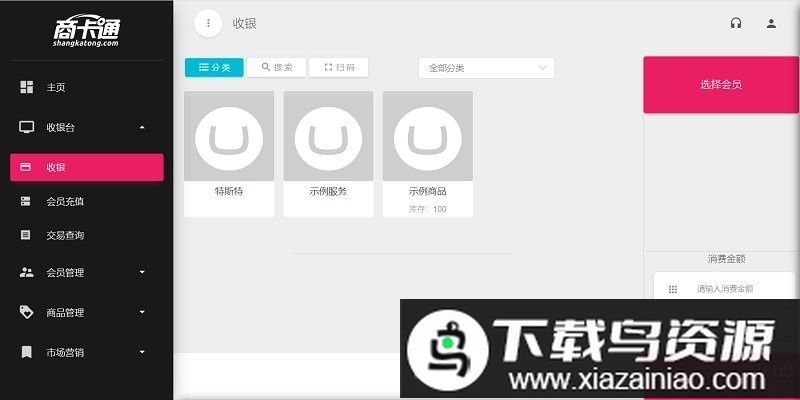The image size is (800, 400).
Task: Open the 全部分类 dropdown
Action: [x=486, y=68]
